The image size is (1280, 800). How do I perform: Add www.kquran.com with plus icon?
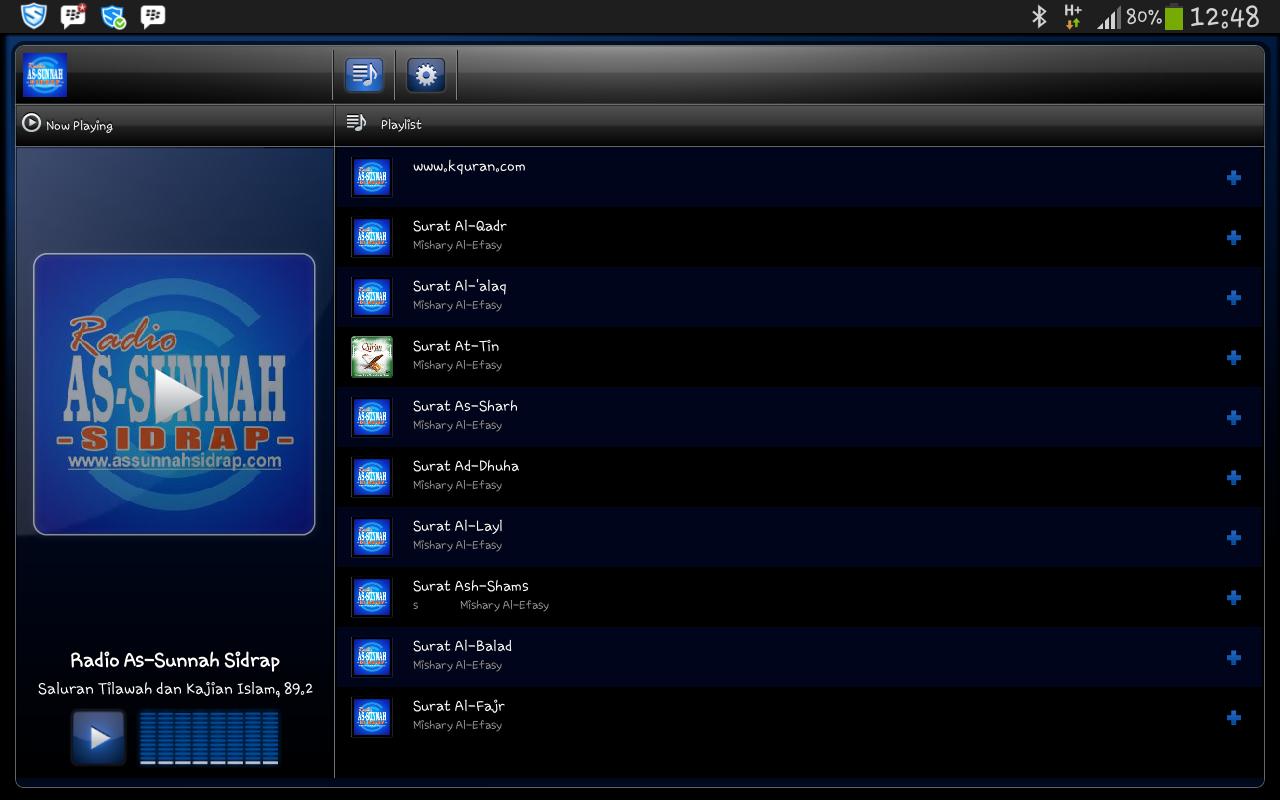1234,178
